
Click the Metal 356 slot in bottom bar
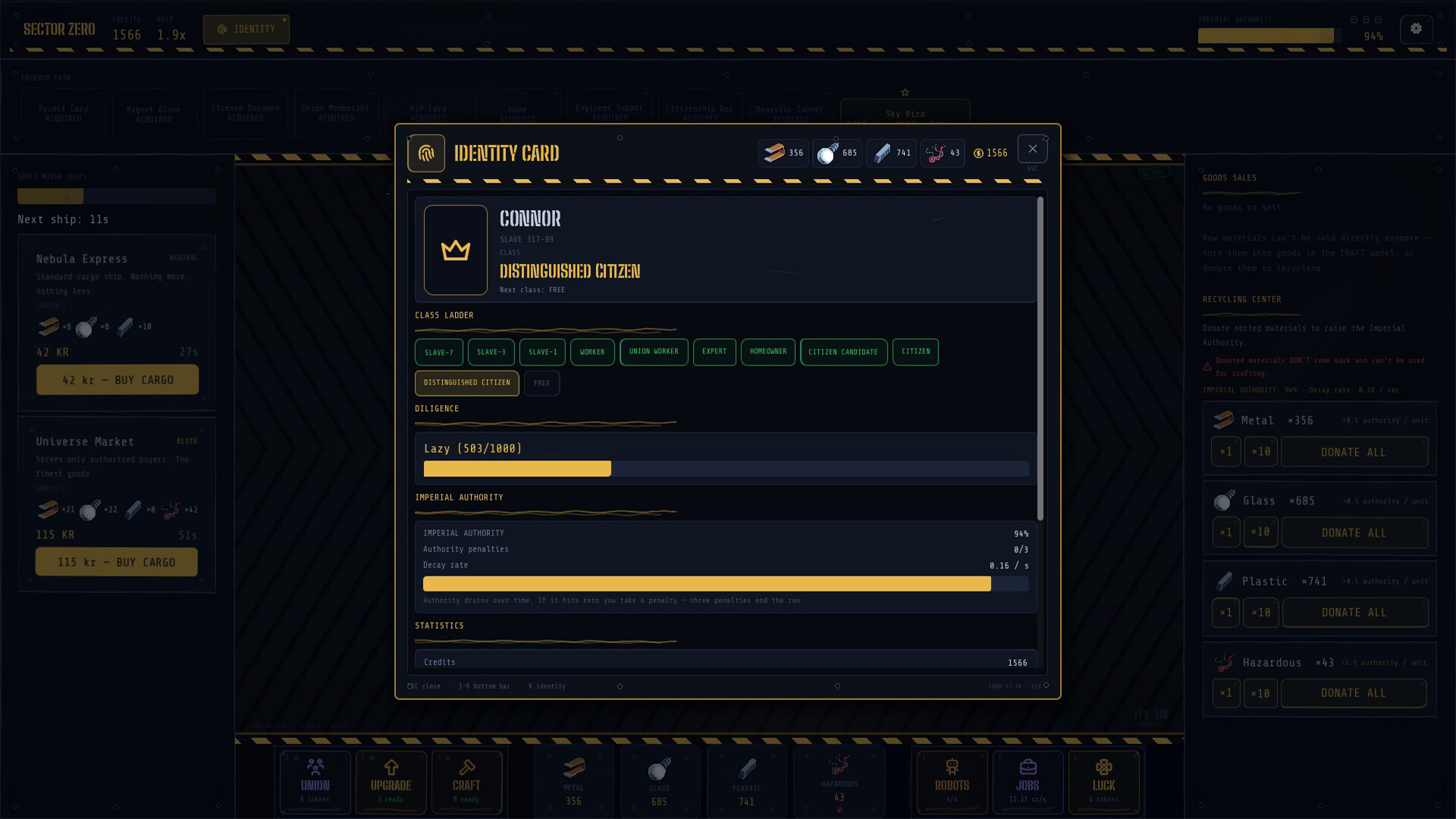pyautogui.click(x=574, y=781)
